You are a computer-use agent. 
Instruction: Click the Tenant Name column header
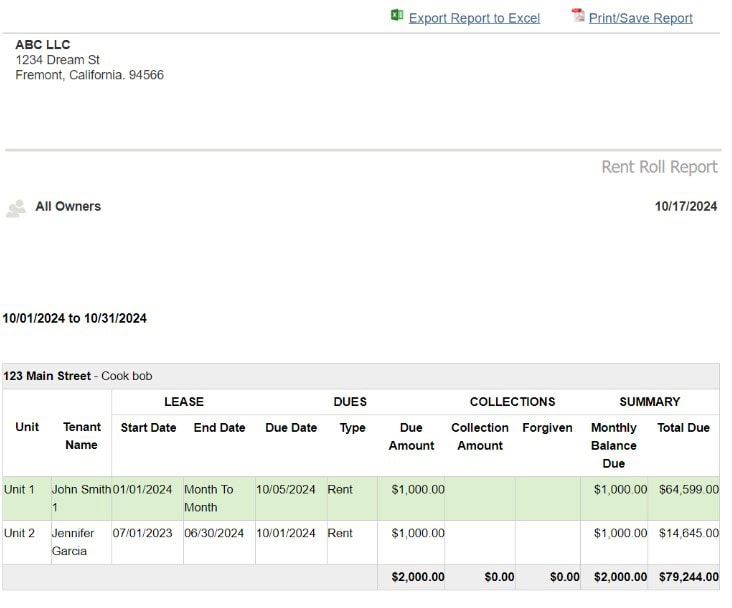tap(81, 436)
